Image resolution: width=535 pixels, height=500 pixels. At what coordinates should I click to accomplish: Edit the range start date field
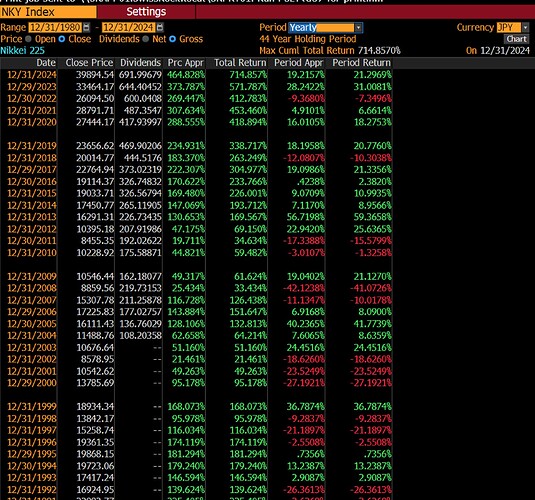(56, 27)
